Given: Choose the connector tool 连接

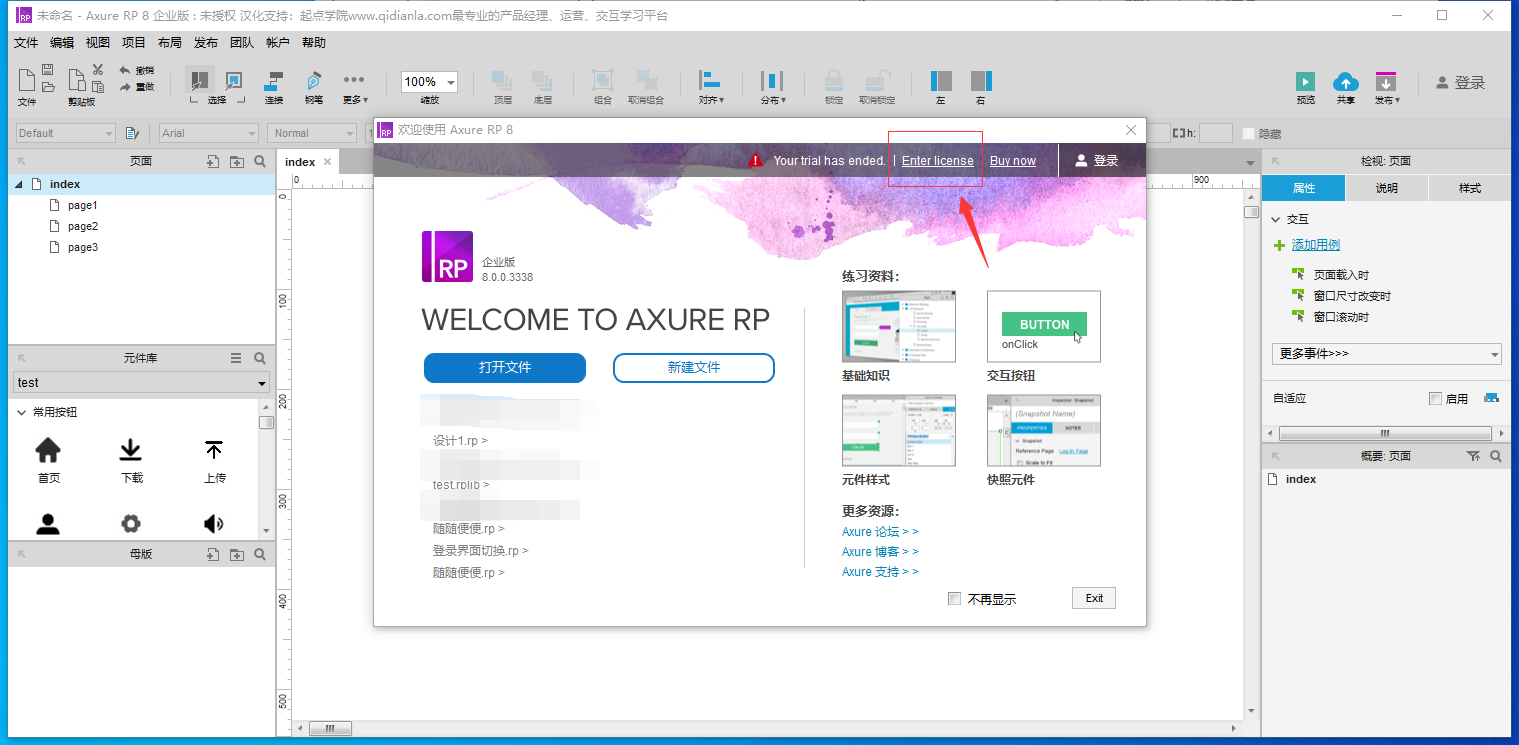Looking at the screenshot, I should (x=274, y=80).
